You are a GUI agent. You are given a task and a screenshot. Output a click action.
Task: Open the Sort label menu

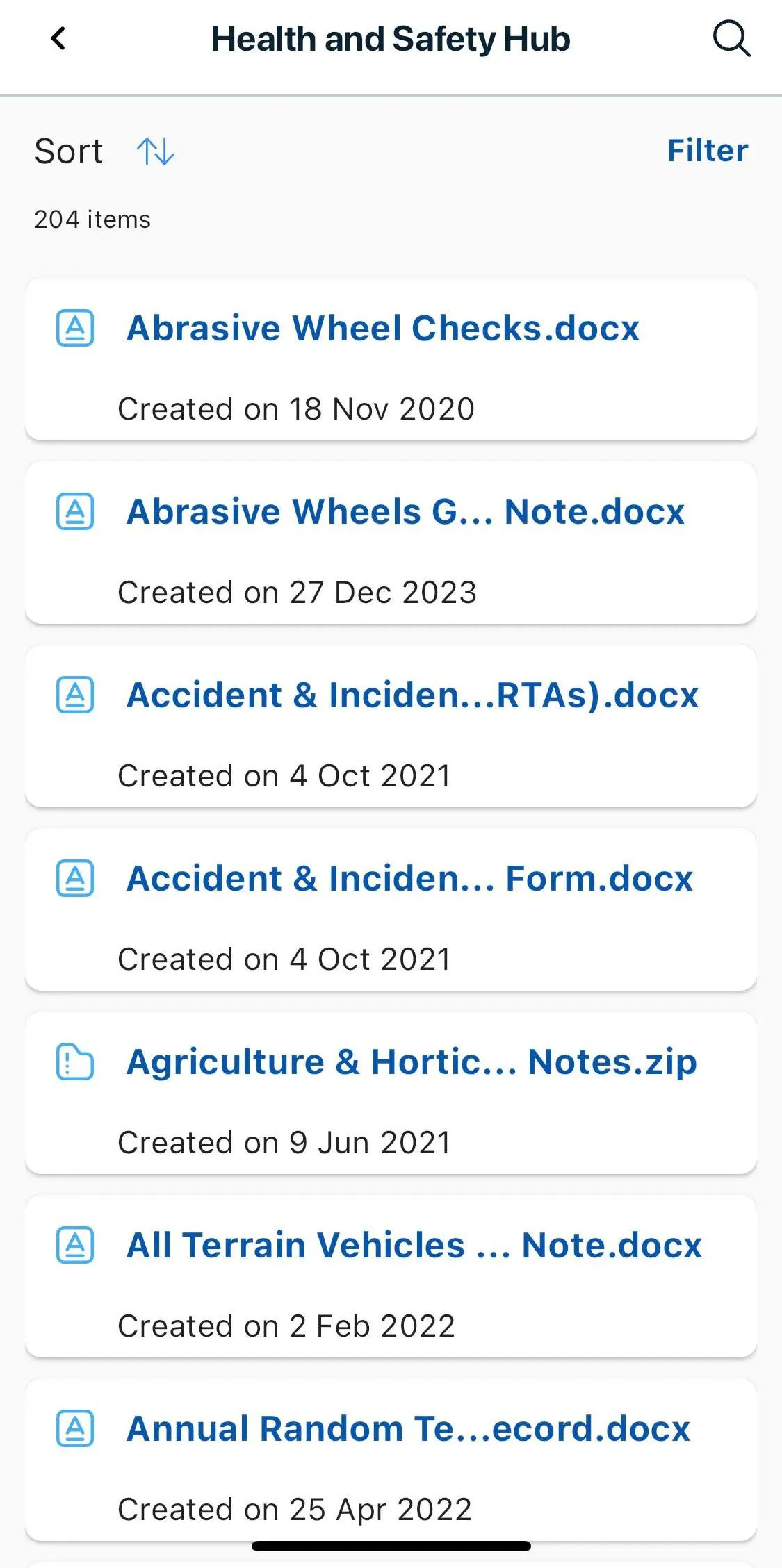69,151
